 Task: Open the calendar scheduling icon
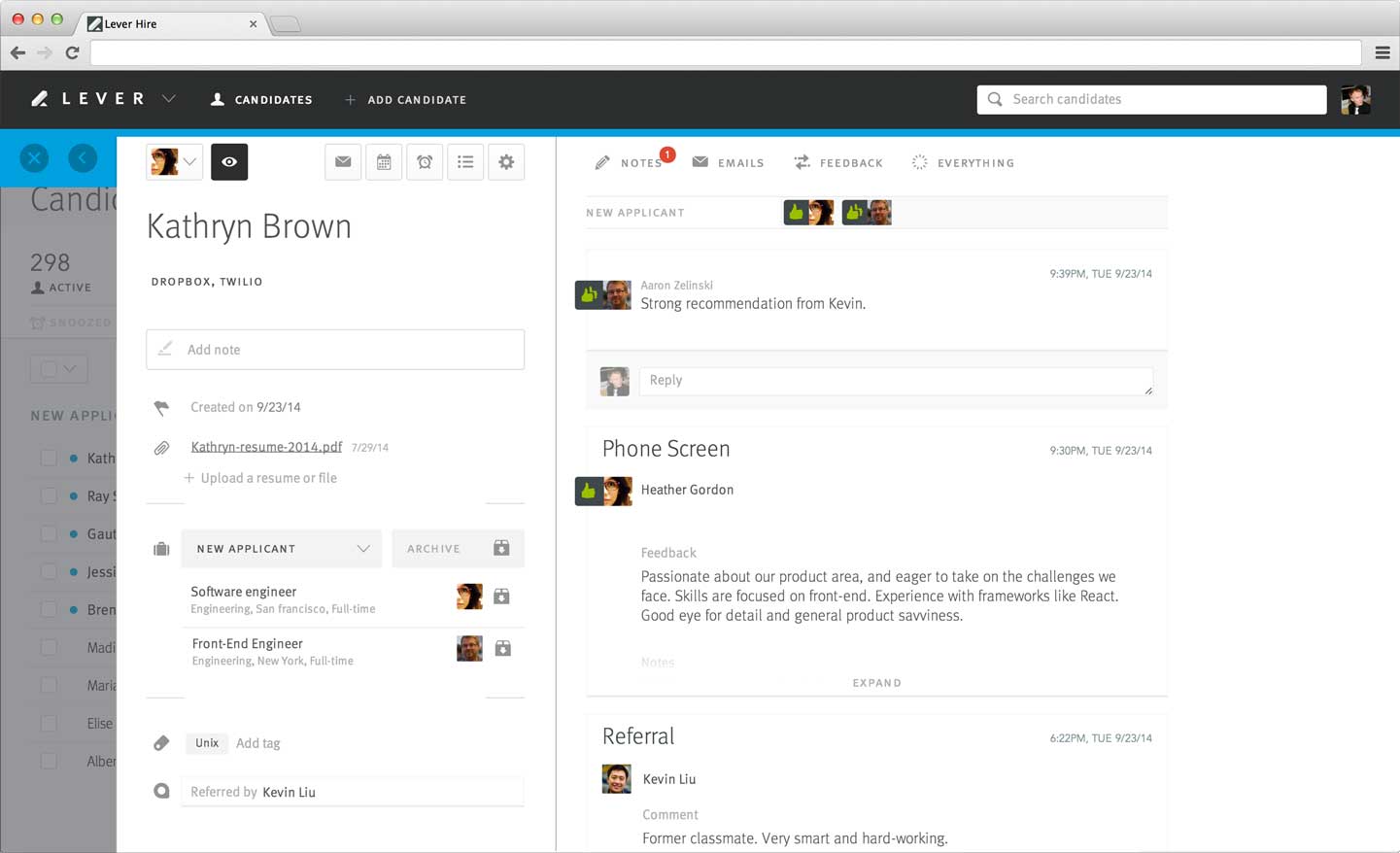(384, 162)
